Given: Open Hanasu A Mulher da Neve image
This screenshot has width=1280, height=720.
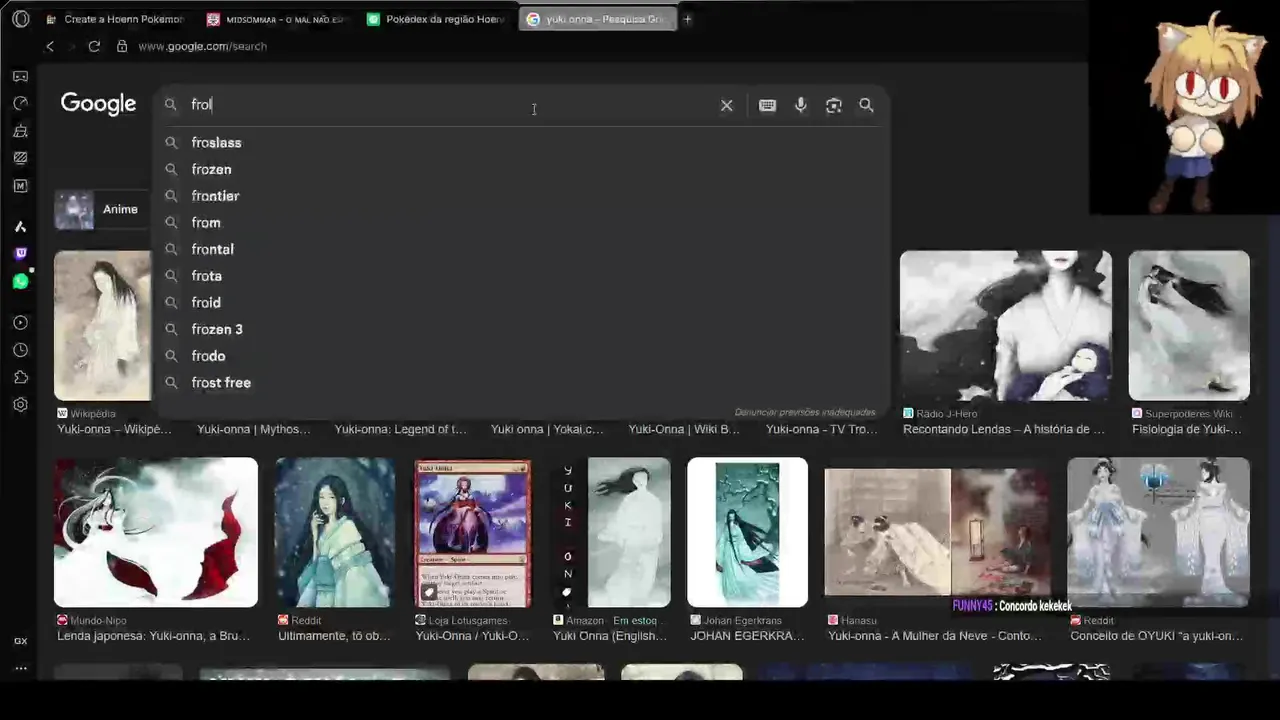Looking at the screenshot, I should (x=937, y=533).
